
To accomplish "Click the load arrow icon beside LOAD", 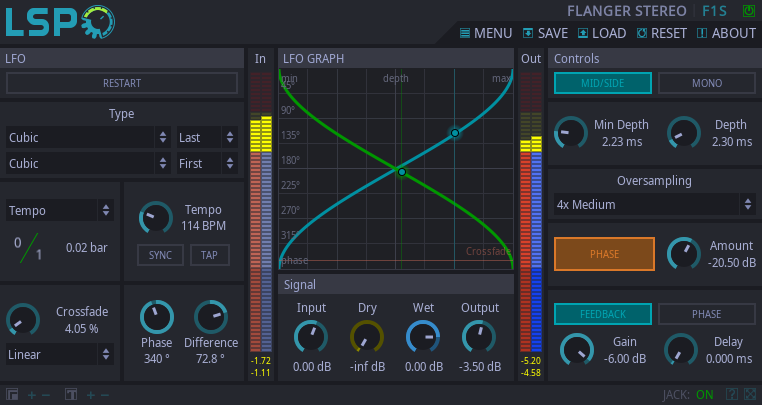I will pos(583,33).
